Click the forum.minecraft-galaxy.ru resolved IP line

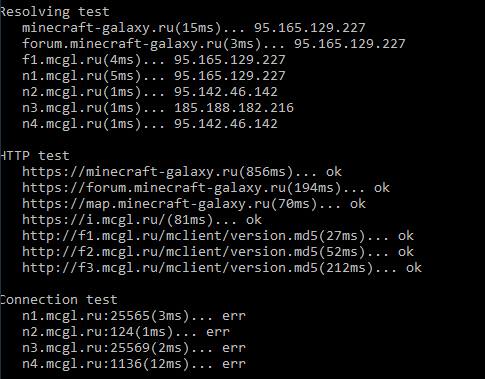214,44
